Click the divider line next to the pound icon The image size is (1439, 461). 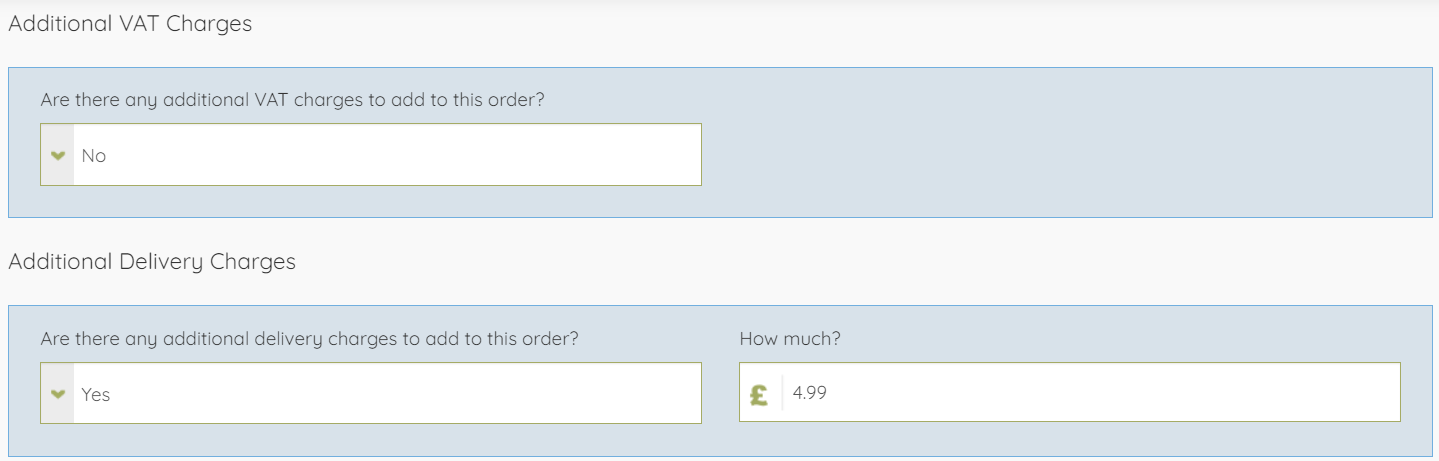pos(782,393)
